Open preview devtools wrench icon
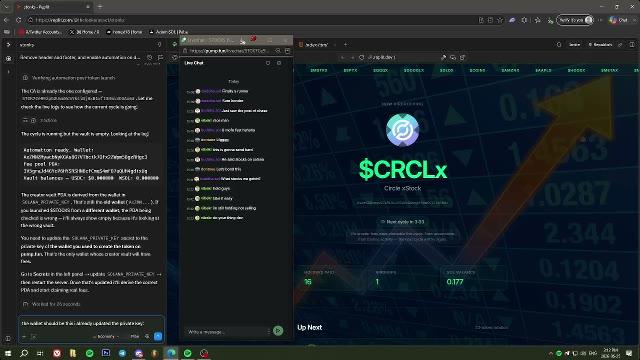Screen dimensions: 640x360 [443, 58]
